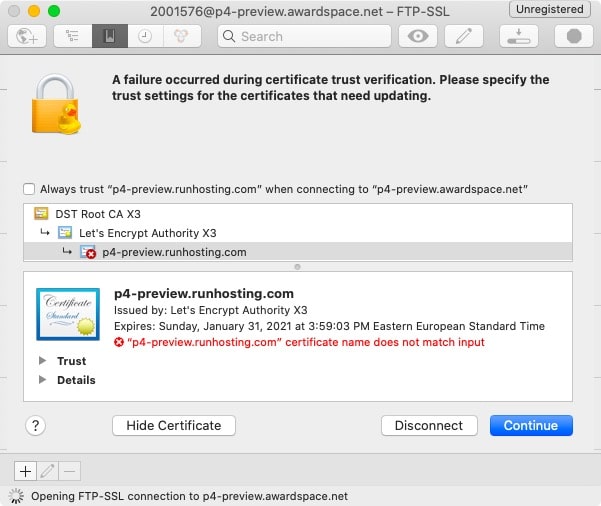Add a bookmark with the plus button
This screenshot has width=601, height=506.
[25, 471]
